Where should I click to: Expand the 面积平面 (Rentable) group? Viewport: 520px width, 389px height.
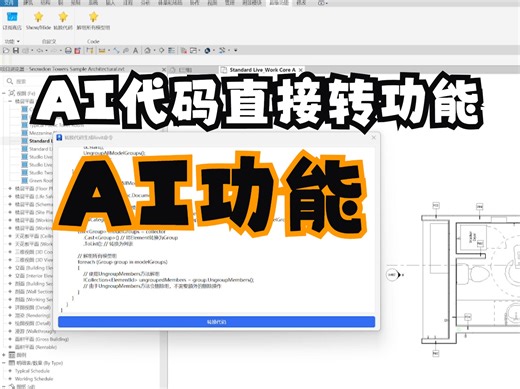pos(10,347)
